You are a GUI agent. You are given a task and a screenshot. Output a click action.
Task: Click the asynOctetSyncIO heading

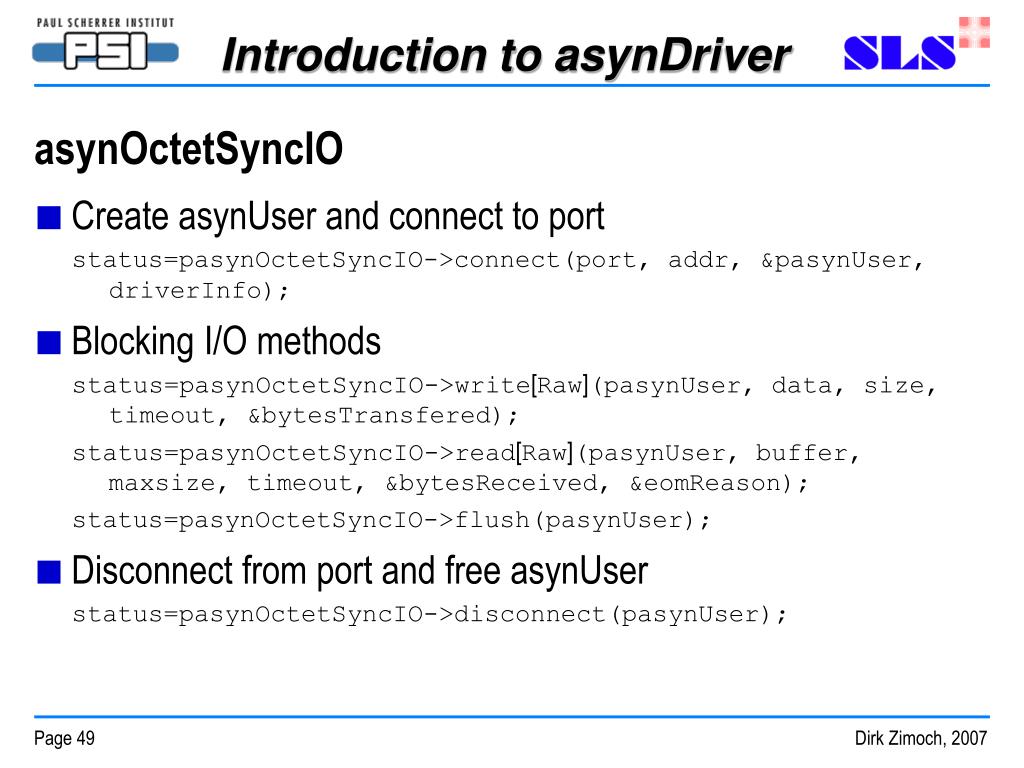coord(189,151)
